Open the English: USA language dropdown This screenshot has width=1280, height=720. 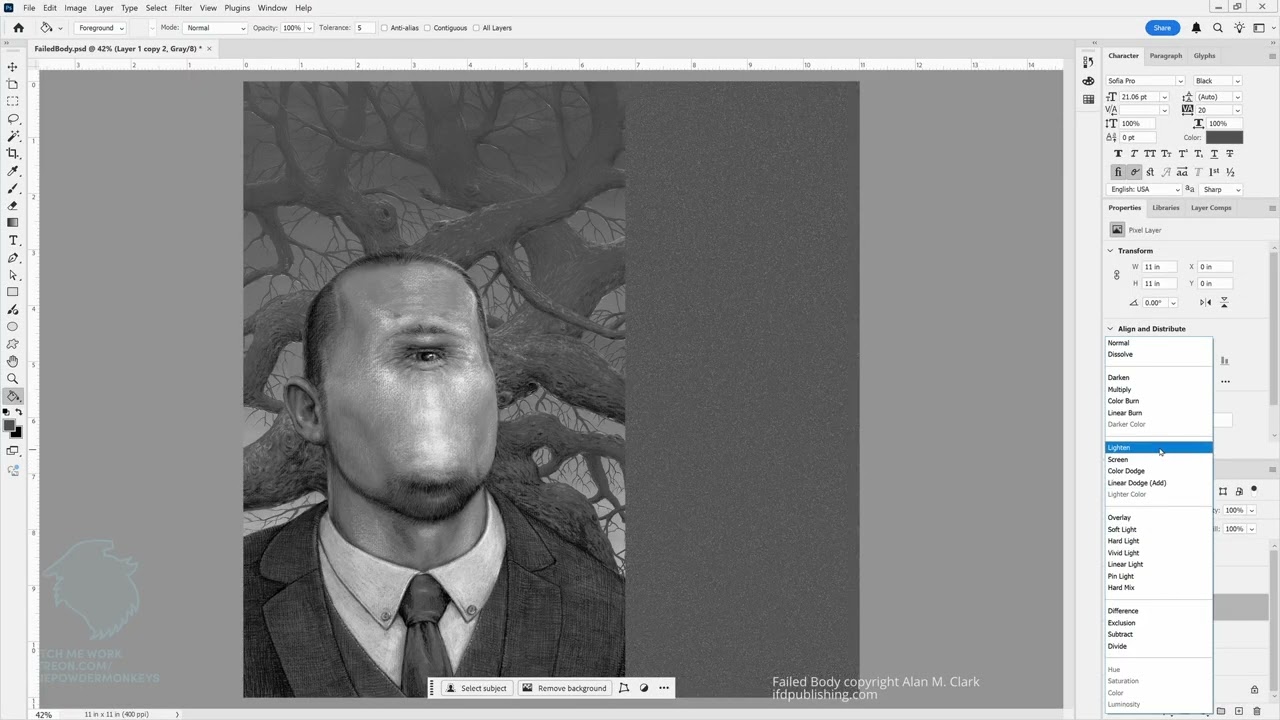pyautogui.click(x=1145, y=189)
